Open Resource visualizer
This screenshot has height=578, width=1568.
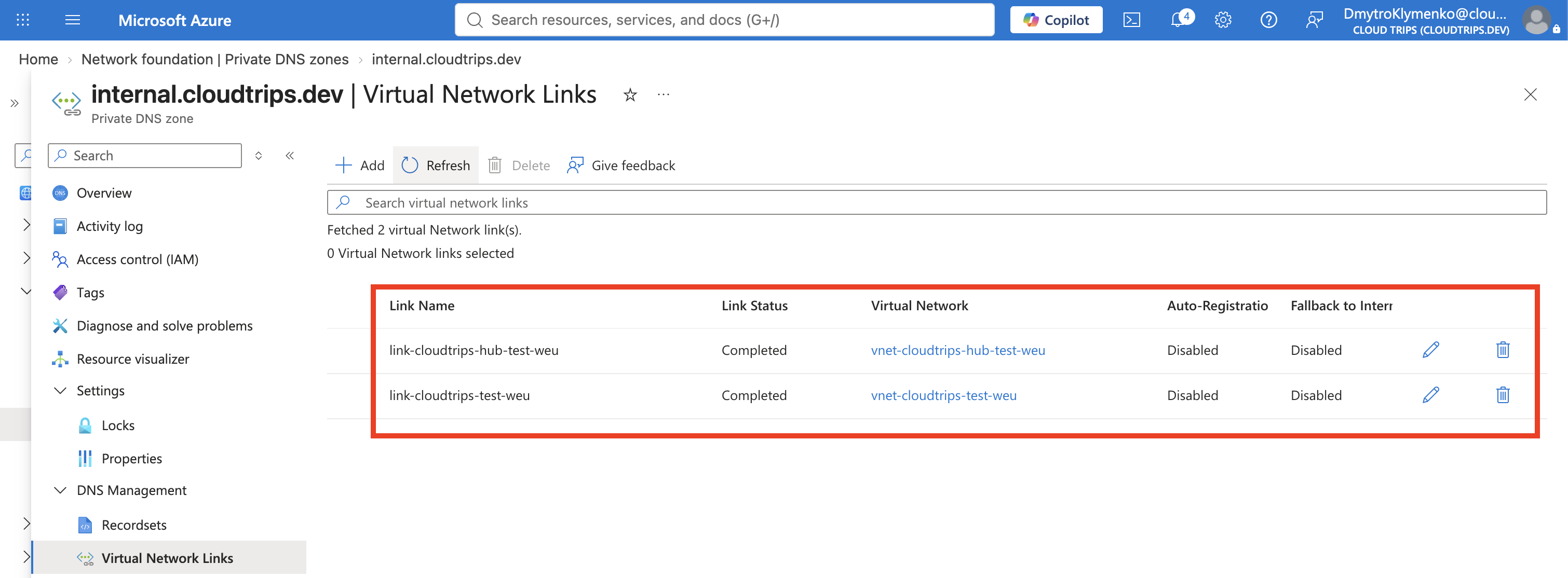[133, 359]
